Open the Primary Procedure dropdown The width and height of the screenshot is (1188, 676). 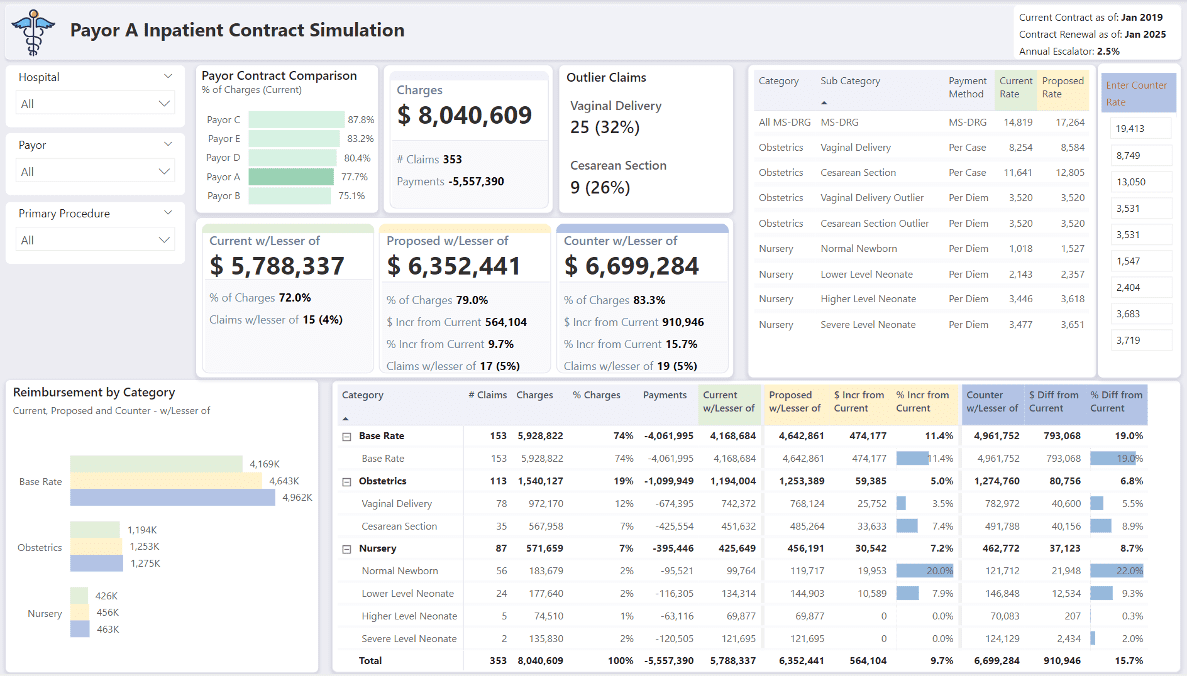pos(96,240)
